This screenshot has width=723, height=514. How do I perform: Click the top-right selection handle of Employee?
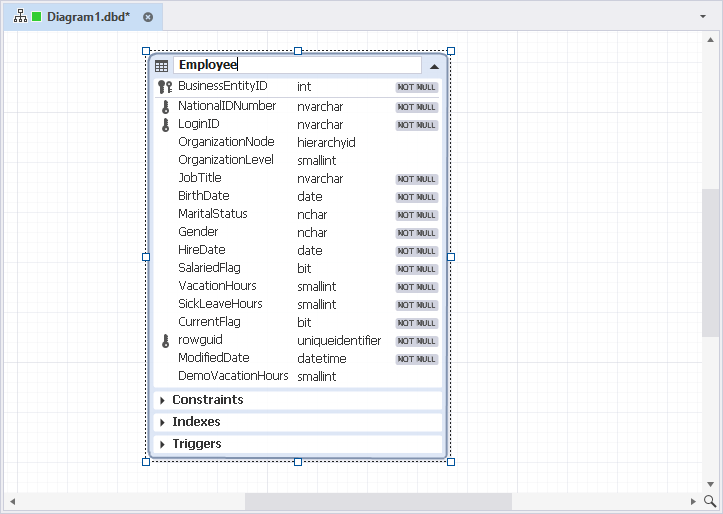tap(451, 51)
